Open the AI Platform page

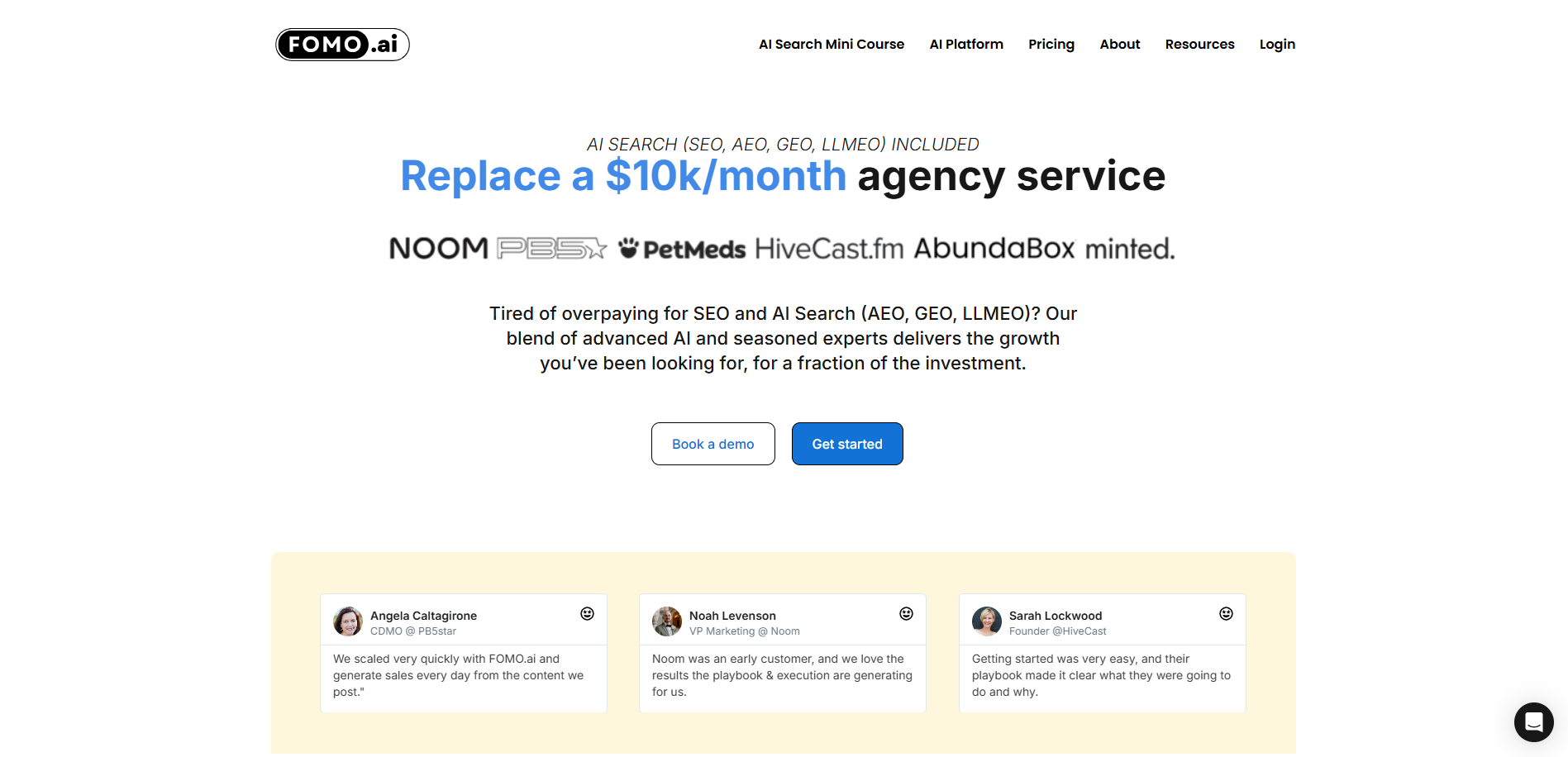[965, 44]
